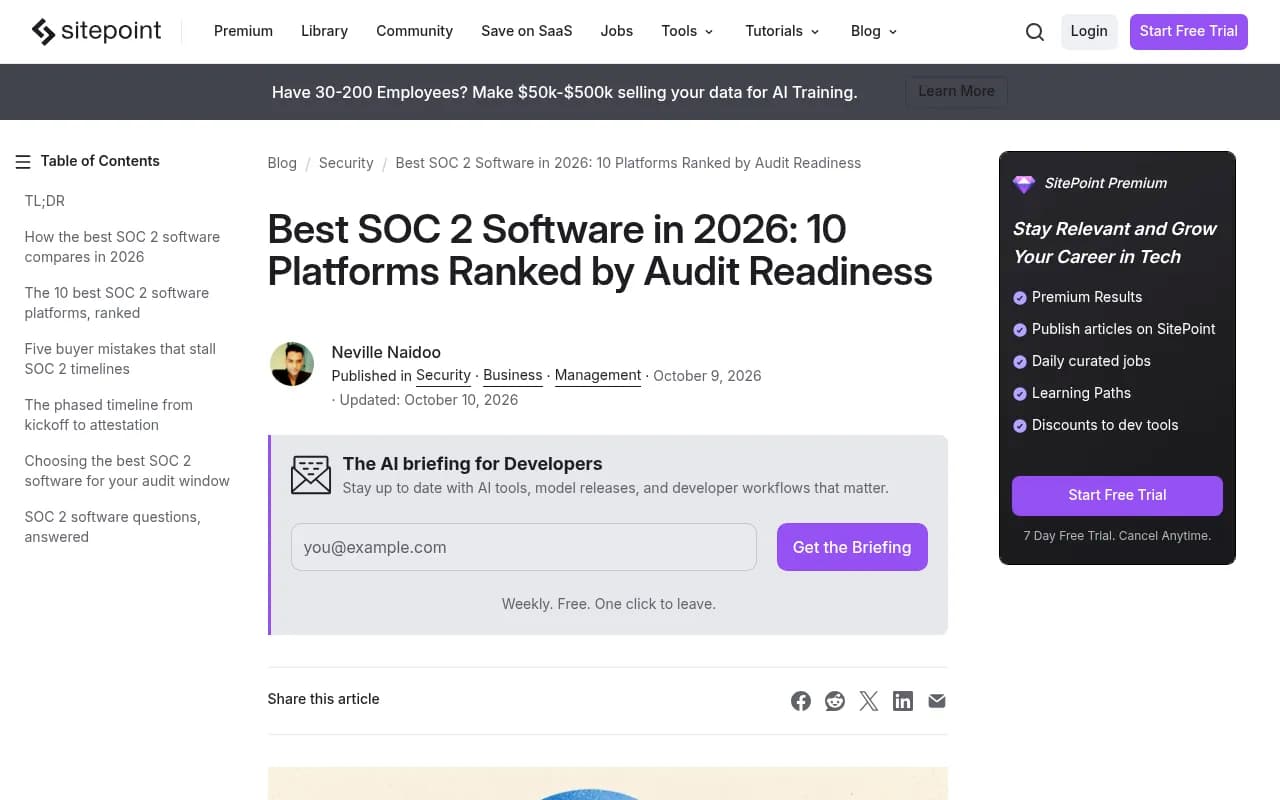Toggle the Table of Contents hamburger icon
This screenshot has height=800, width=1280.
[23, 162]
